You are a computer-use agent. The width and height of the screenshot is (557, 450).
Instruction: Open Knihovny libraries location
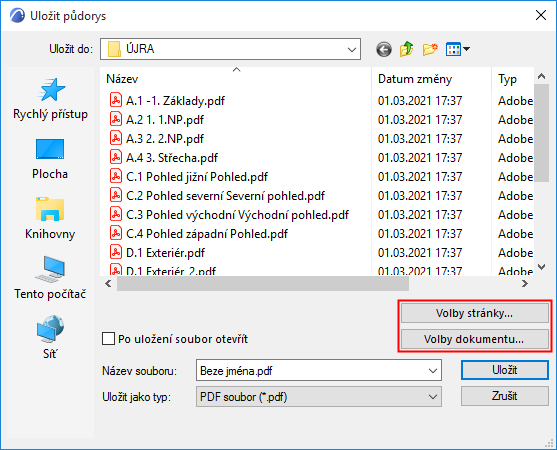(50, 218)
